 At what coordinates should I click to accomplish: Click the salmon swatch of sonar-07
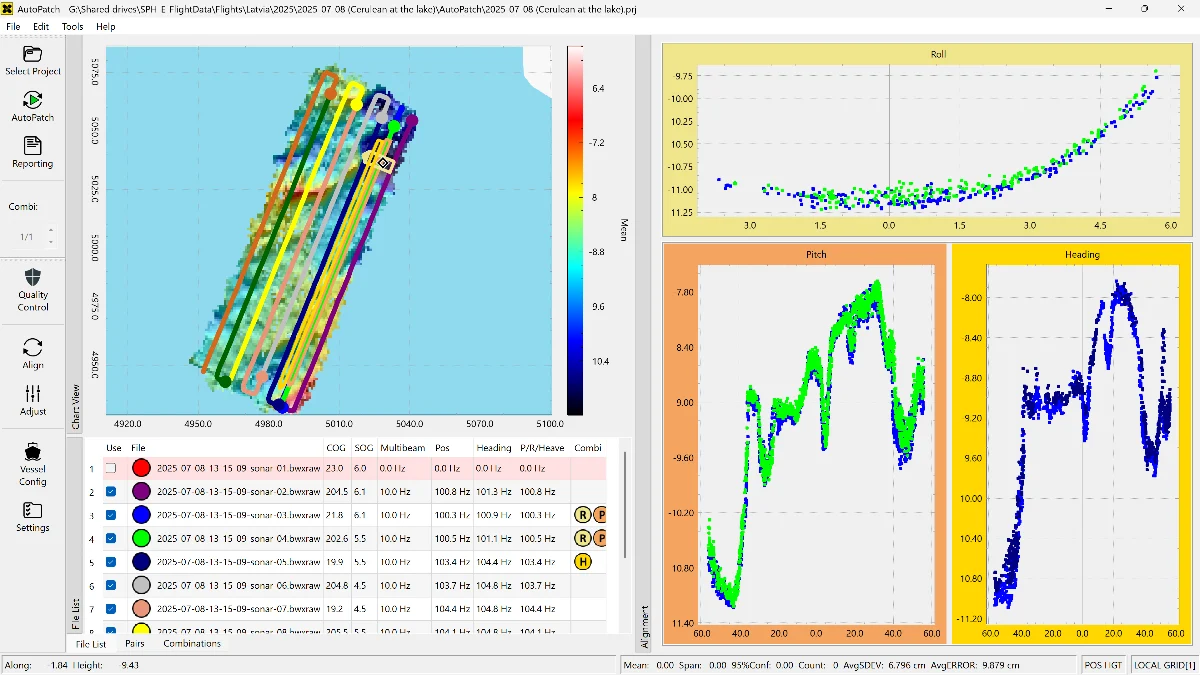click(141, 609)
